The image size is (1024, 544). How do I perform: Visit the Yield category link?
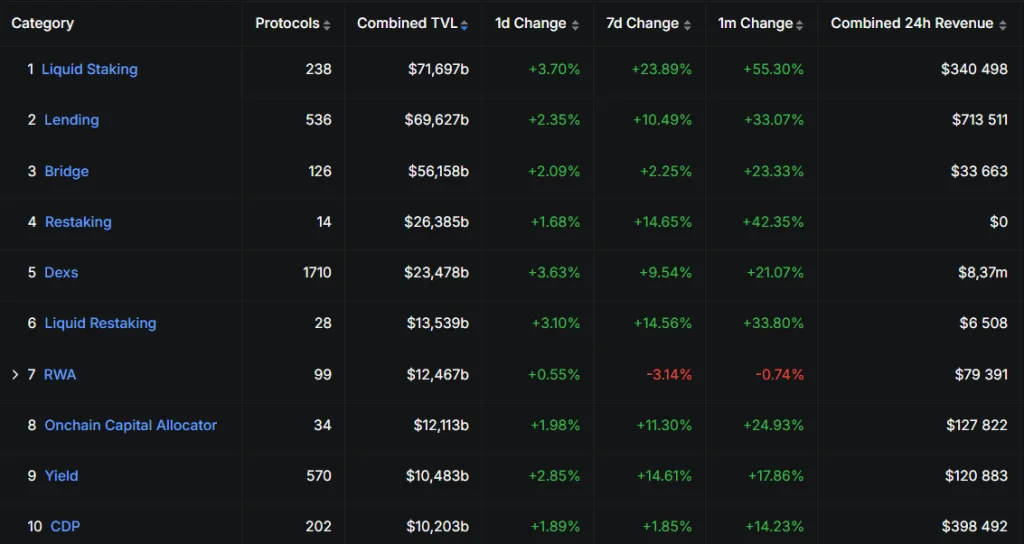[61, 476]
